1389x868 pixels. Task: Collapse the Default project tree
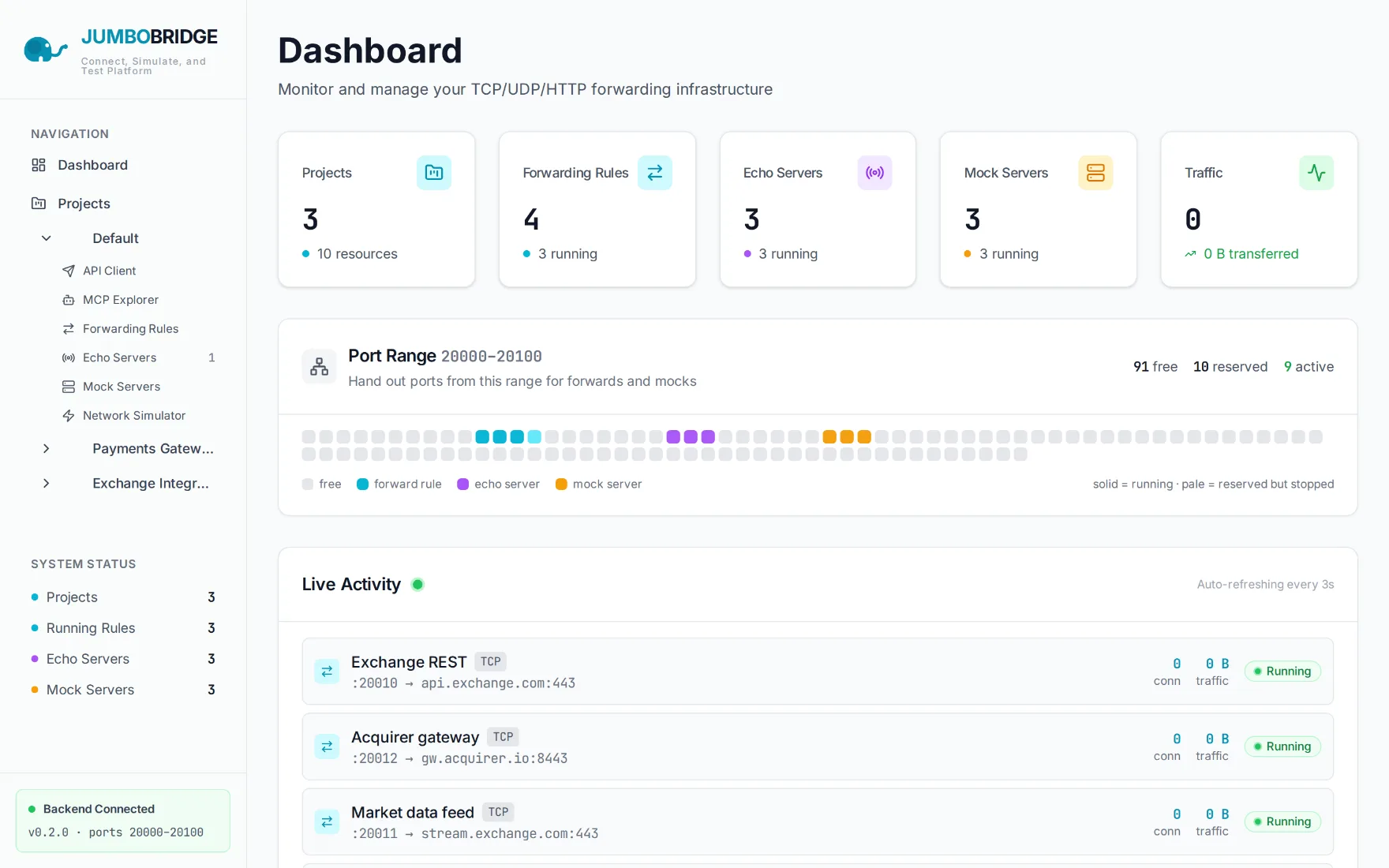pos(47,238)
